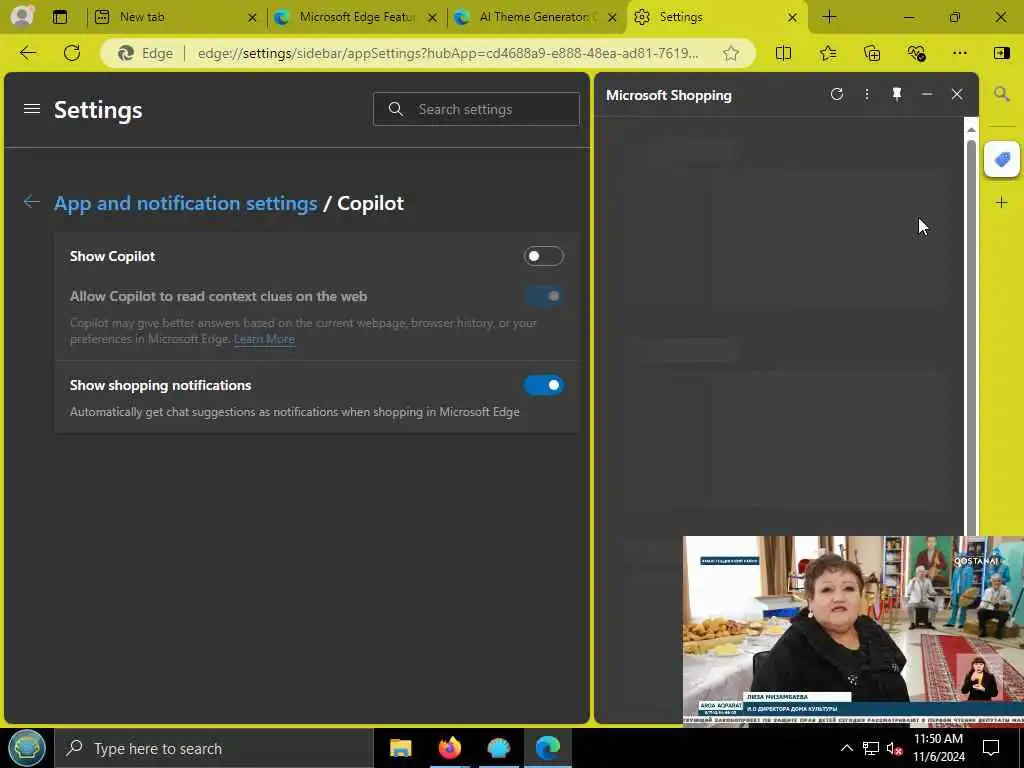This screenshot has width=1024, height=768.
Task: Click the Edge site identity badge
Action: pyautogui.click(x=146, y=54)
